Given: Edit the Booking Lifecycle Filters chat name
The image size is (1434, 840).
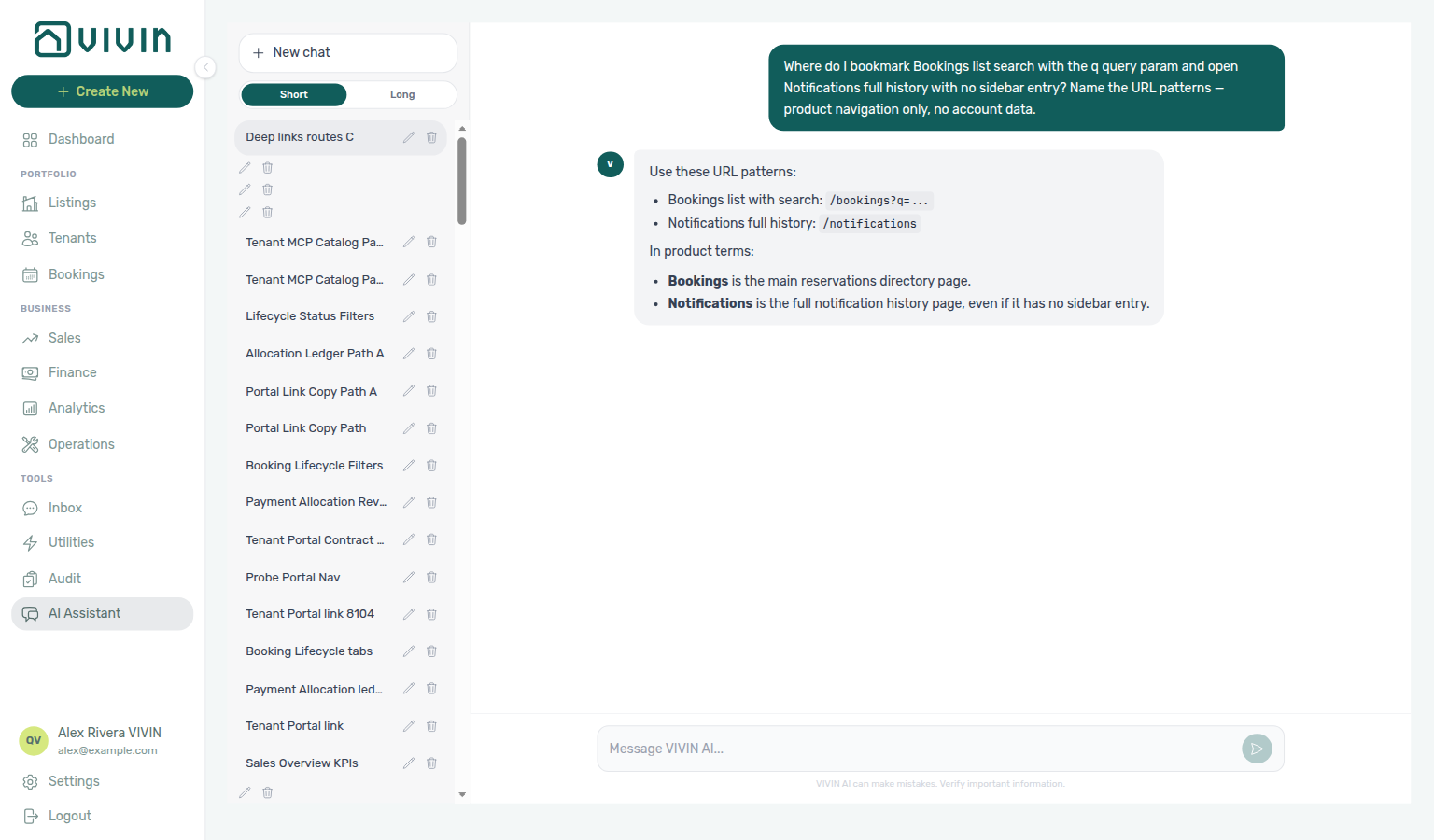Looking at the screenshot, I should coord(408,466).
